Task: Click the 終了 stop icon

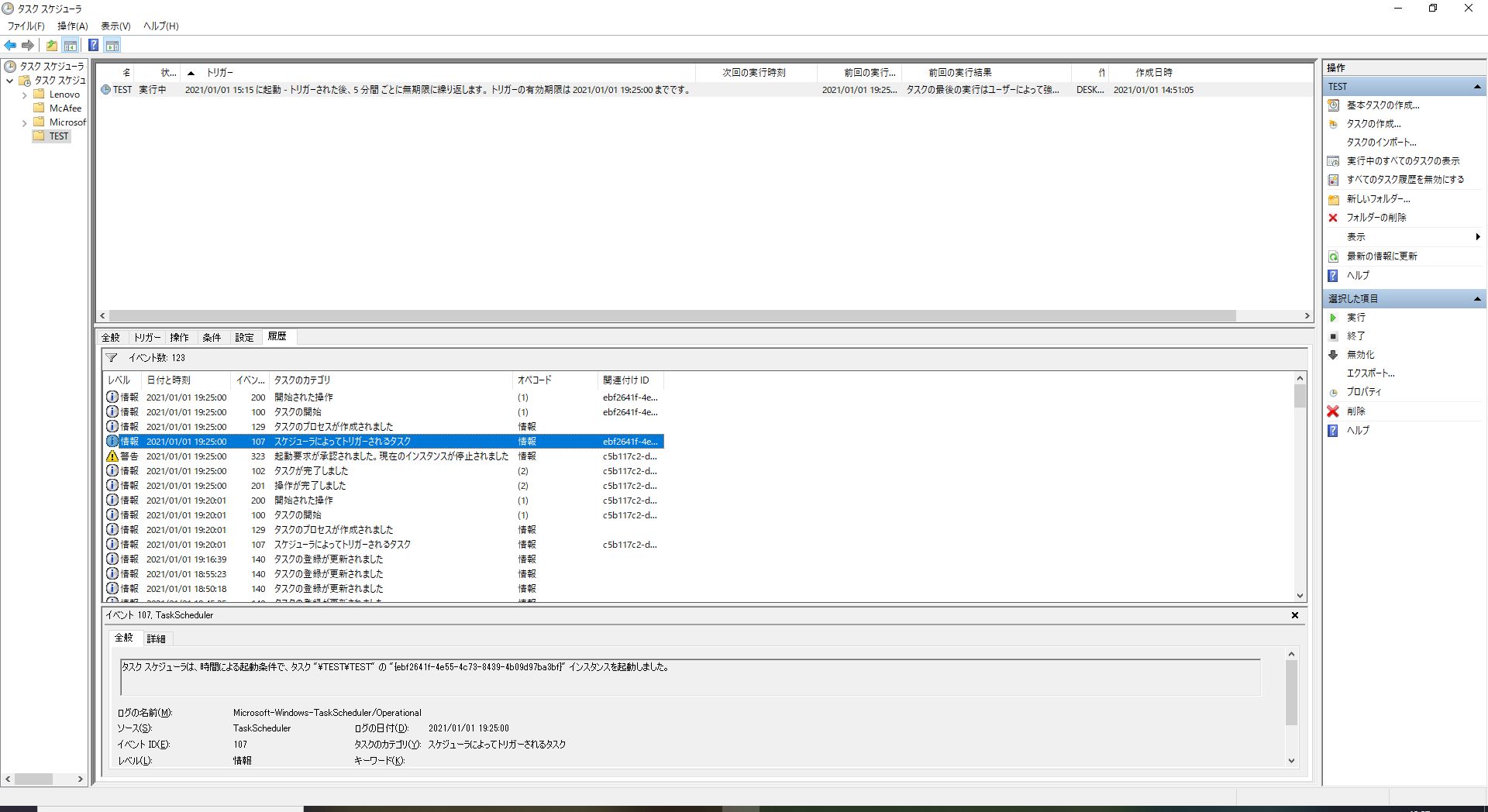Action: [x=1333, y=336]
